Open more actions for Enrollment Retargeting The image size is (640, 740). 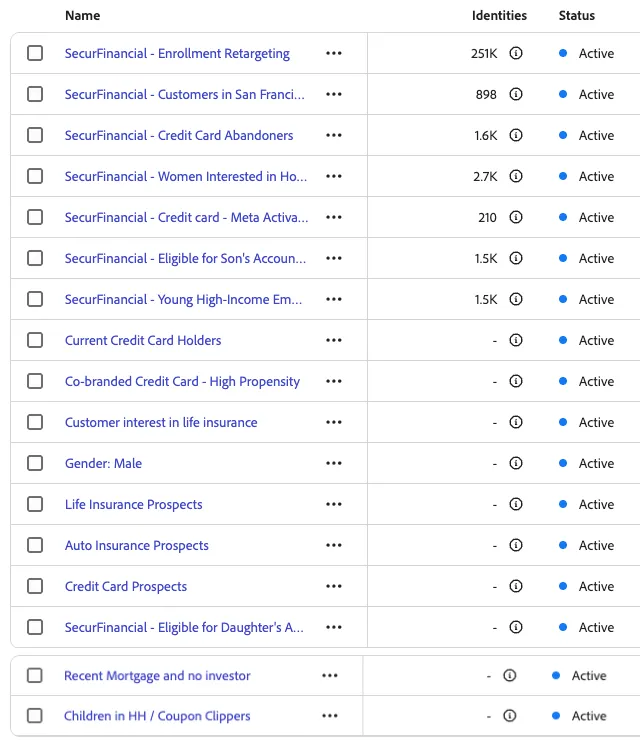[x=334, y=53]
